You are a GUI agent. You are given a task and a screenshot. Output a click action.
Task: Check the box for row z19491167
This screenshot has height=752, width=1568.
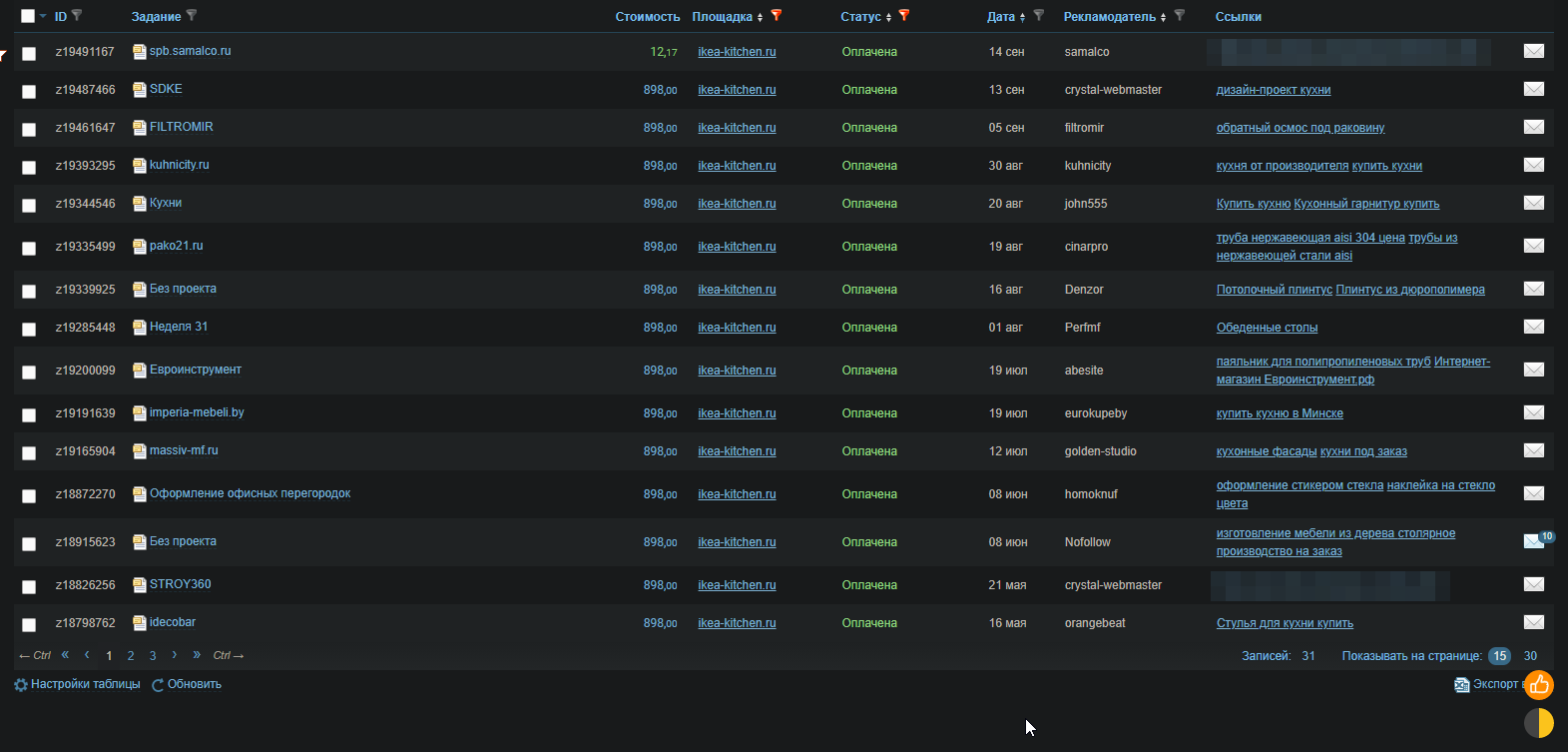coord(29,54)
